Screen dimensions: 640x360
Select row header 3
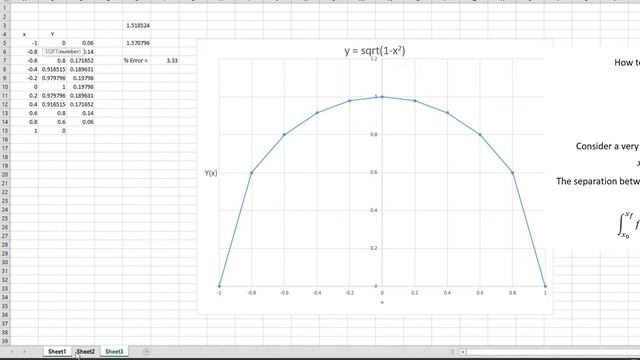(4, 25)
